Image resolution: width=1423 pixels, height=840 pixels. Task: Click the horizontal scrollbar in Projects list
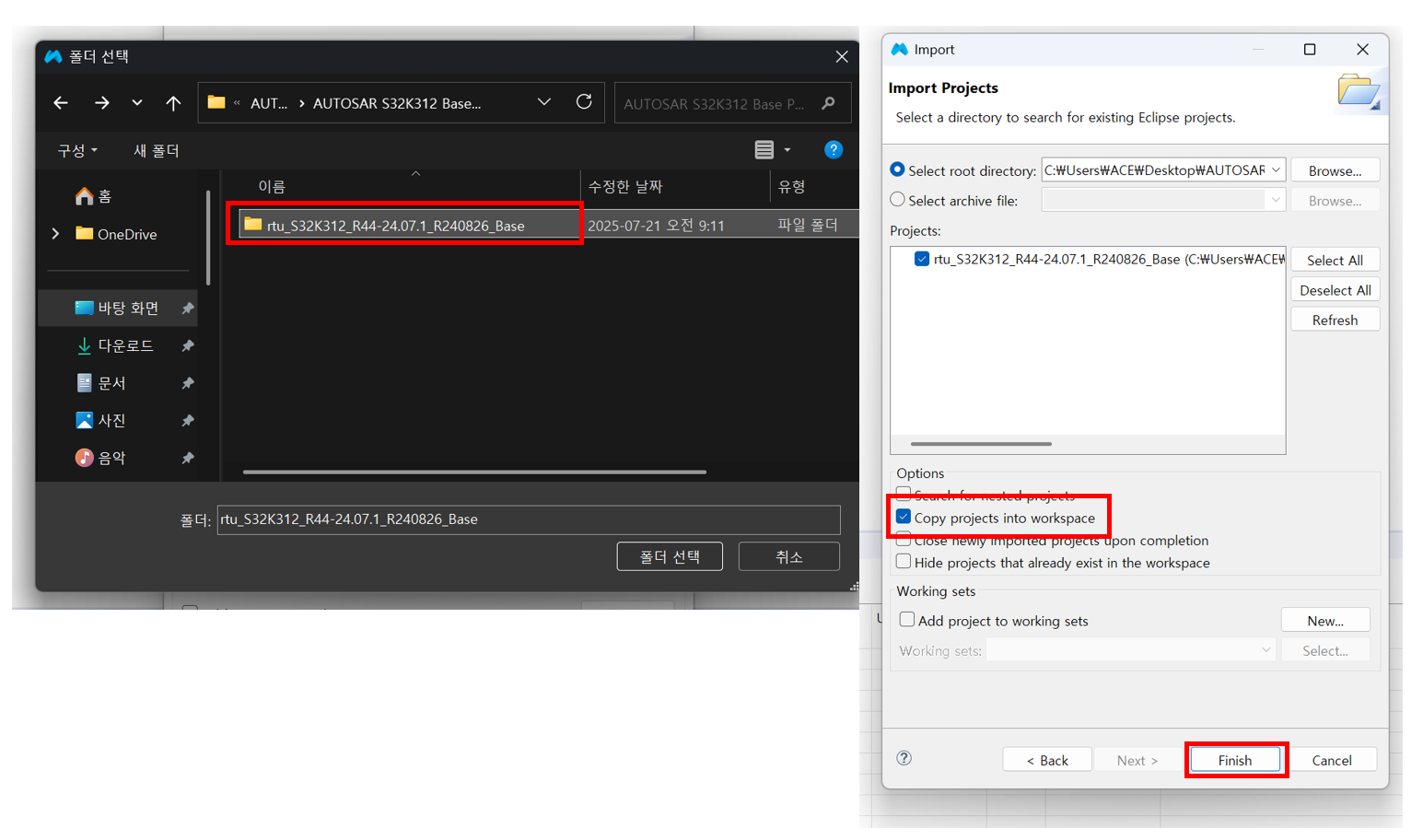(981, 444)
